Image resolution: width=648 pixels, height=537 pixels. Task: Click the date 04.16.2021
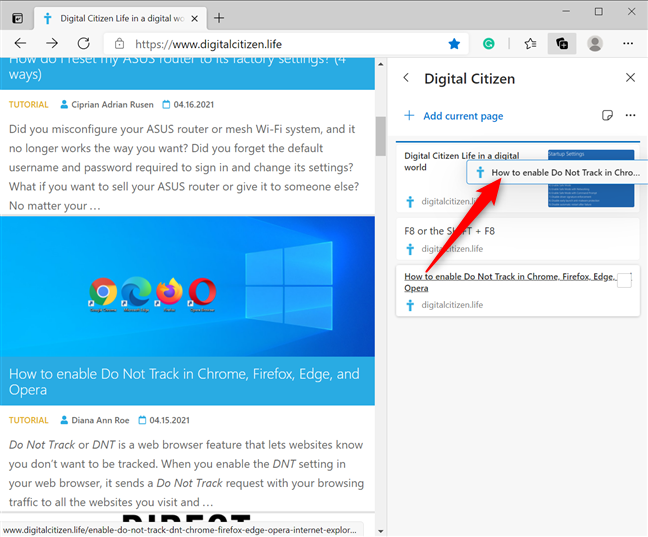point(193,105)
